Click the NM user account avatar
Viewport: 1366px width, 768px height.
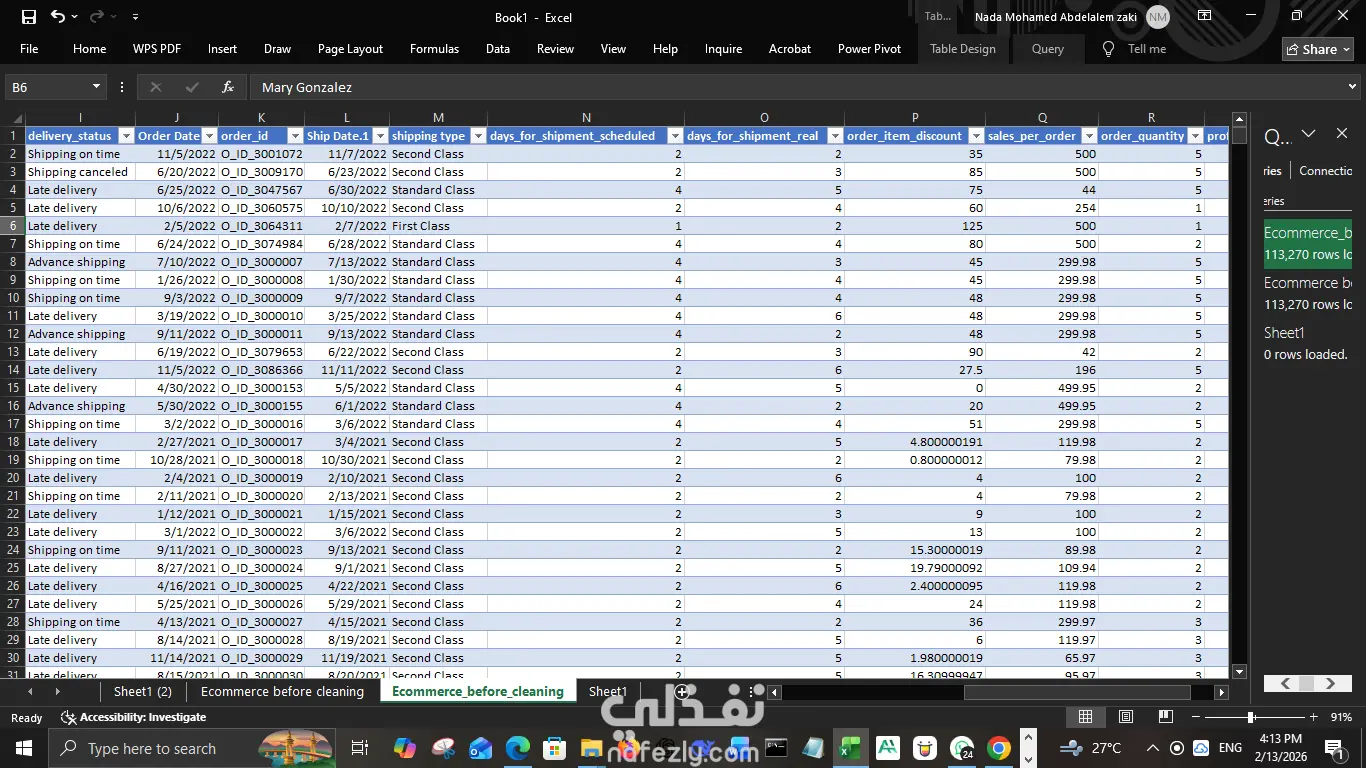pyautogui.click(x=1158, y=17)
